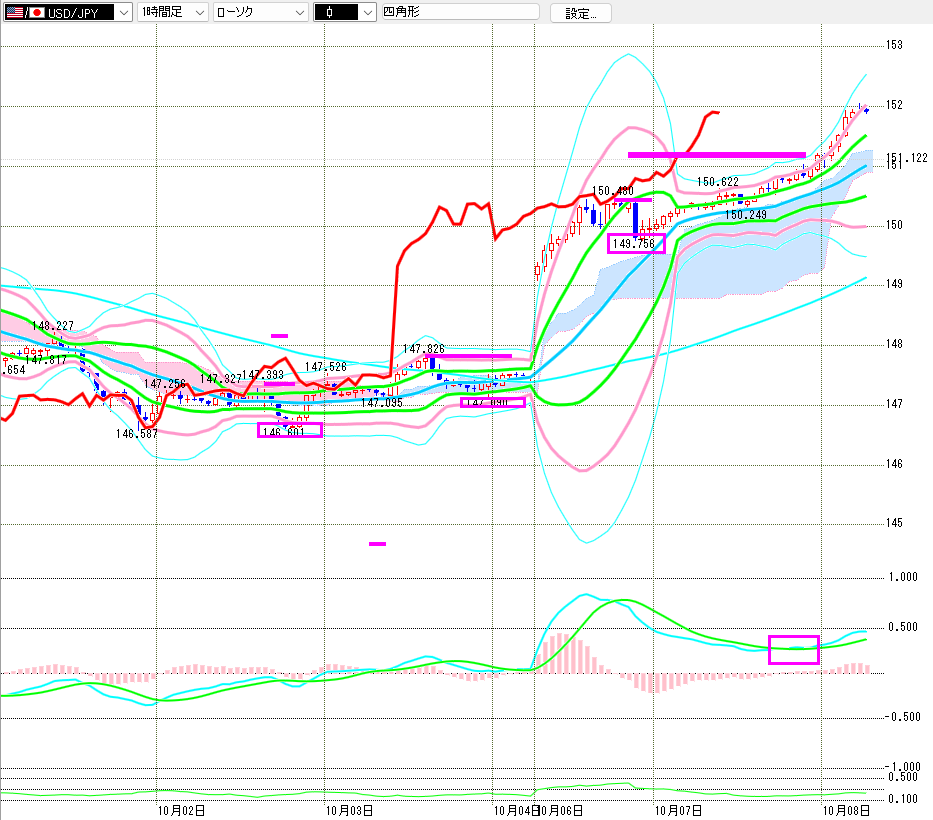Open the USD/JPY currency pair dropdown

pyautogui.click(x=122, y=13)
